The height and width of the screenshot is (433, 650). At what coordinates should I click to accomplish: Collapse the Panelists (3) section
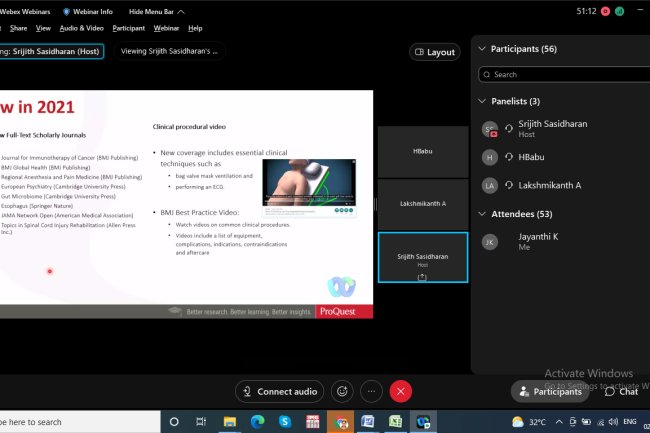pos(482,101)
